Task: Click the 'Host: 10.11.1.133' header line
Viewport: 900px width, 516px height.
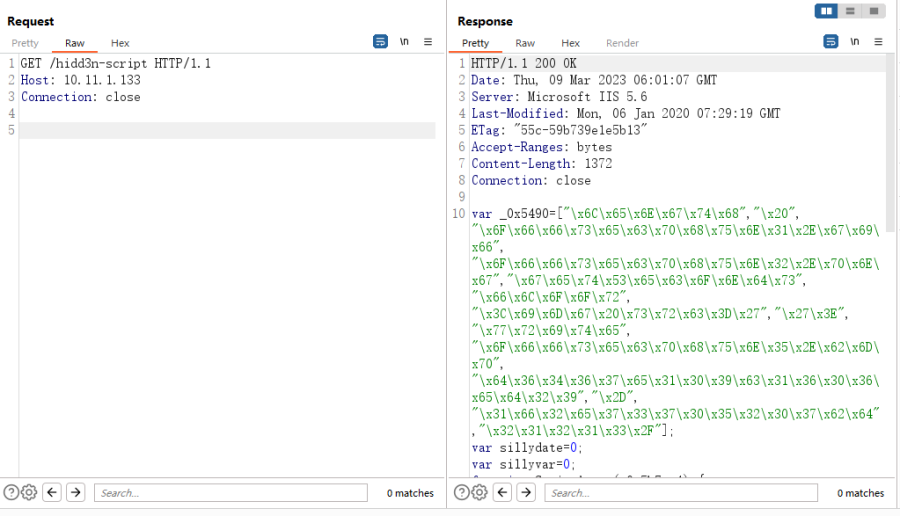Action: [80, 80]
